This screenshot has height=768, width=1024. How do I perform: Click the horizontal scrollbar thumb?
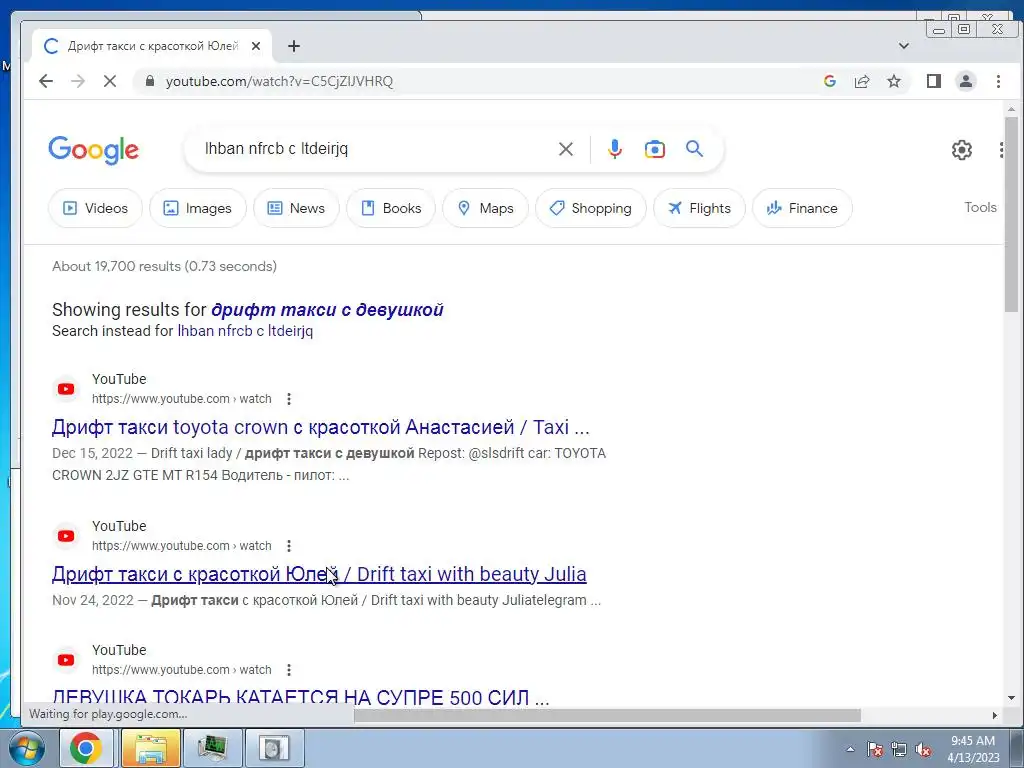coord(607,715)
